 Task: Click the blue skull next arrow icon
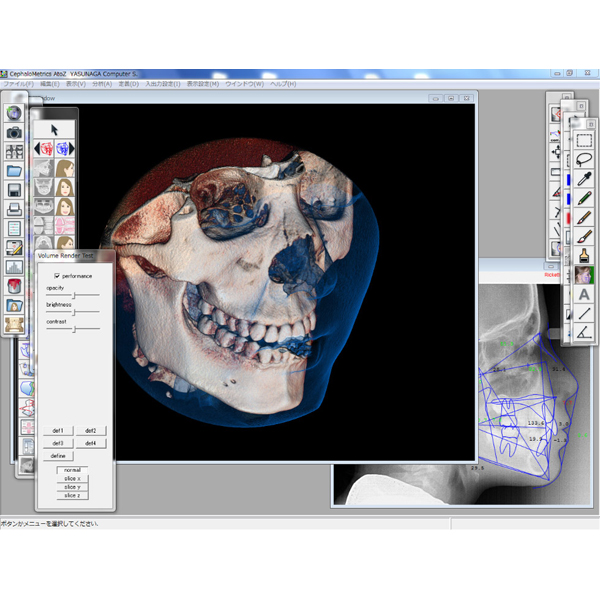[x=65, y=148]
